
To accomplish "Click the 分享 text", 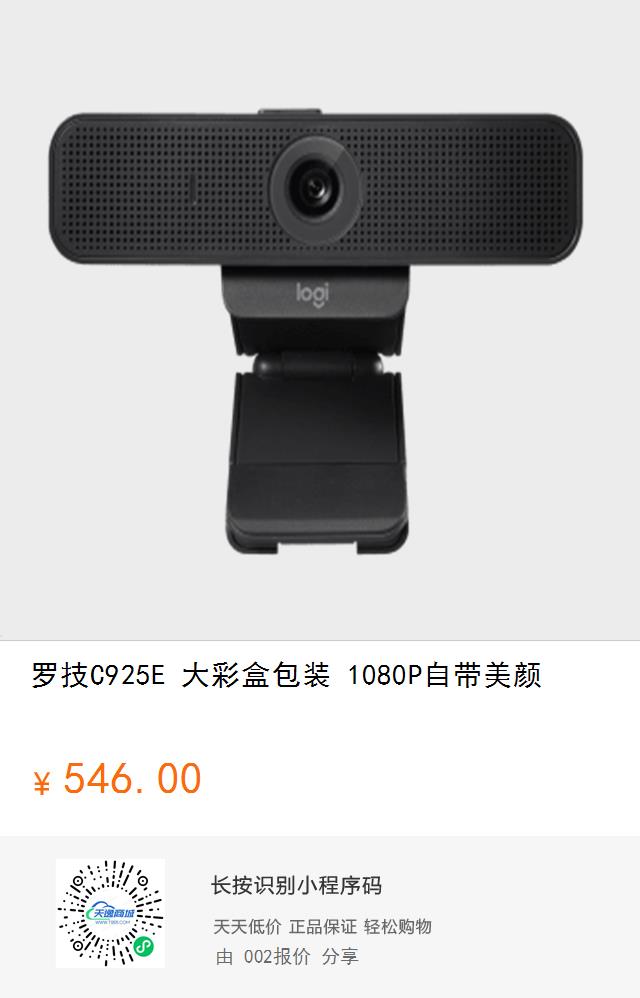I will click(x=340, y=956).
